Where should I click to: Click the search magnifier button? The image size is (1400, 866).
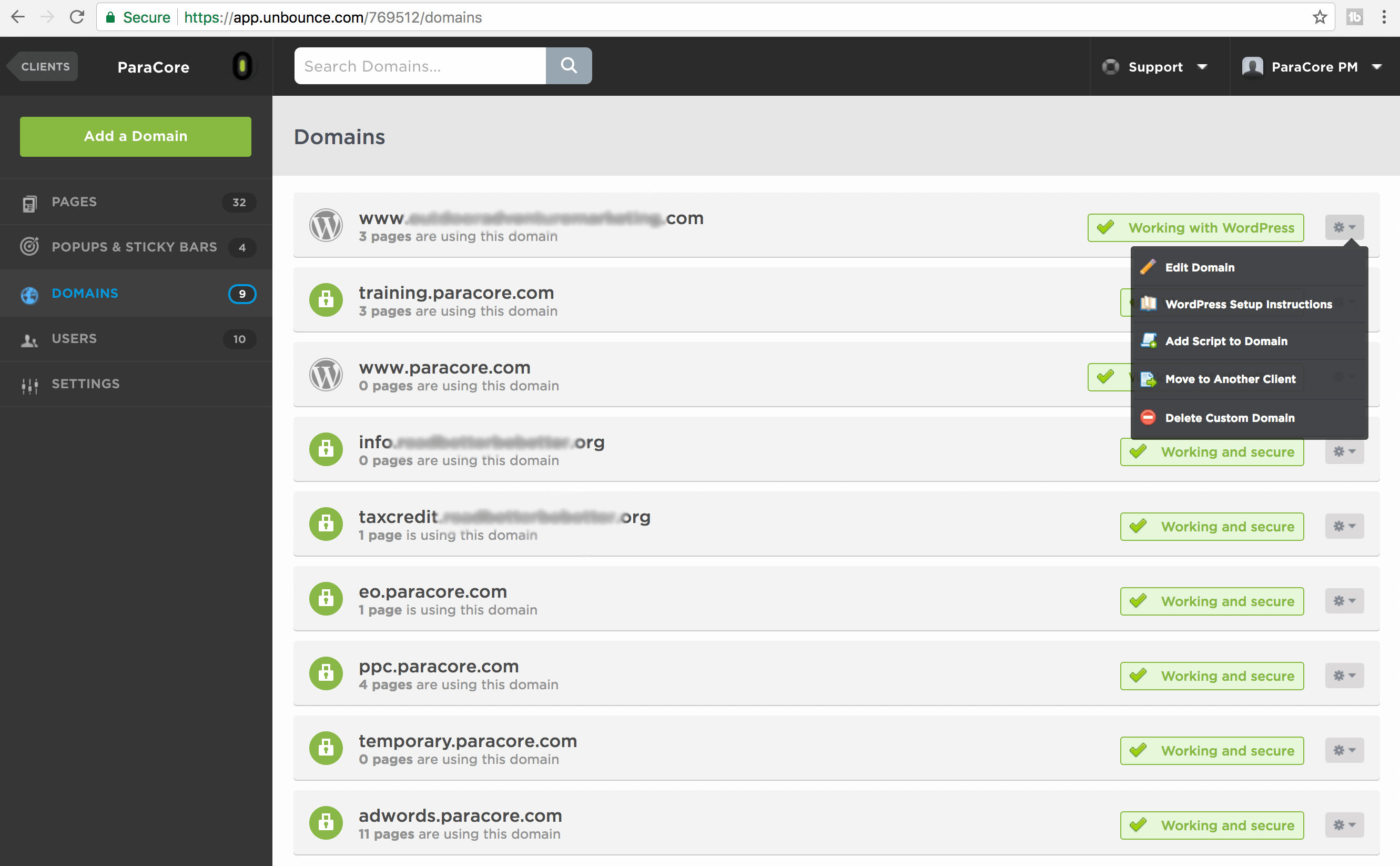(x=569, y=66)
